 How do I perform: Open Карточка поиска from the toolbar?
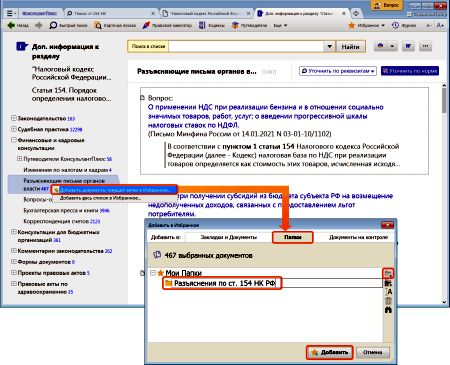point(115,25)
